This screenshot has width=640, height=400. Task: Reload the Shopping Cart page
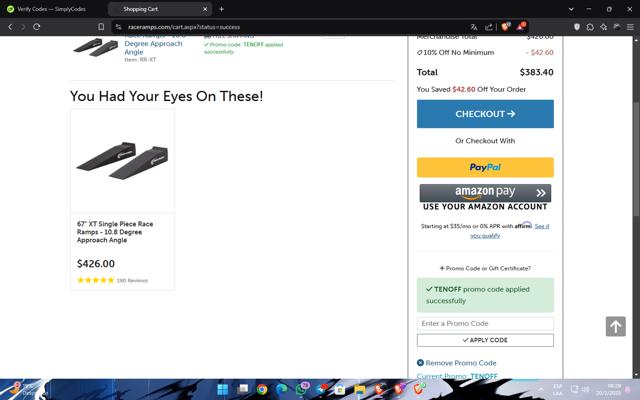pos(37,27)
